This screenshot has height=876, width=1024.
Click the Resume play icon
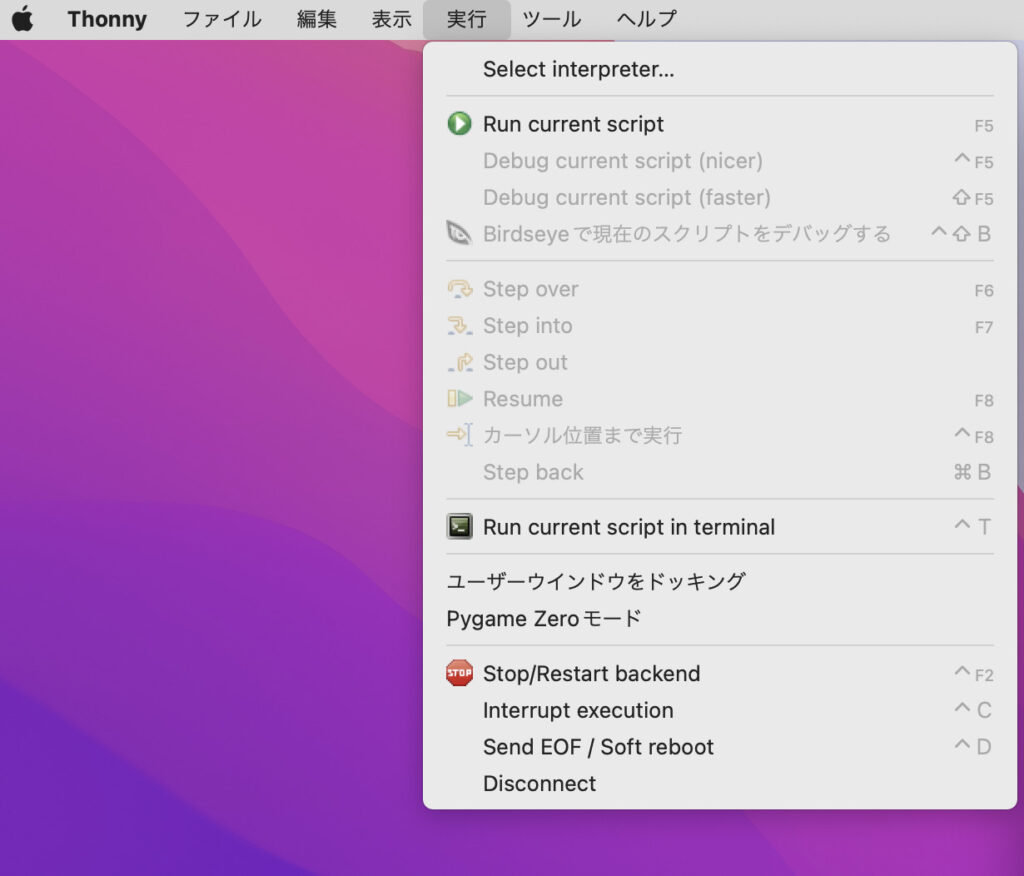point(460,398)
